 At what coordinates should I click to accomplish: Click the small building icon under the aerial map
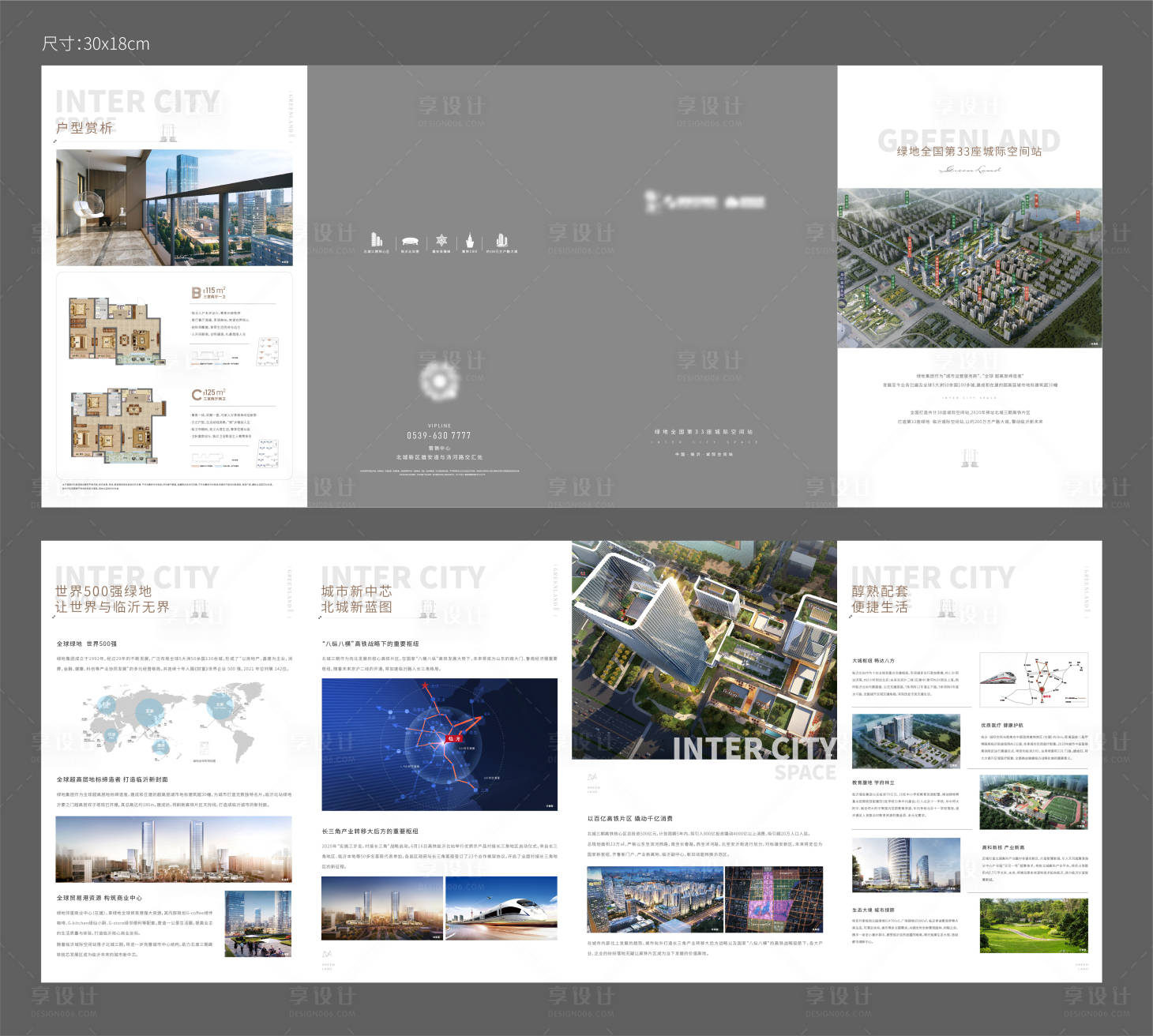pos(969,457)
